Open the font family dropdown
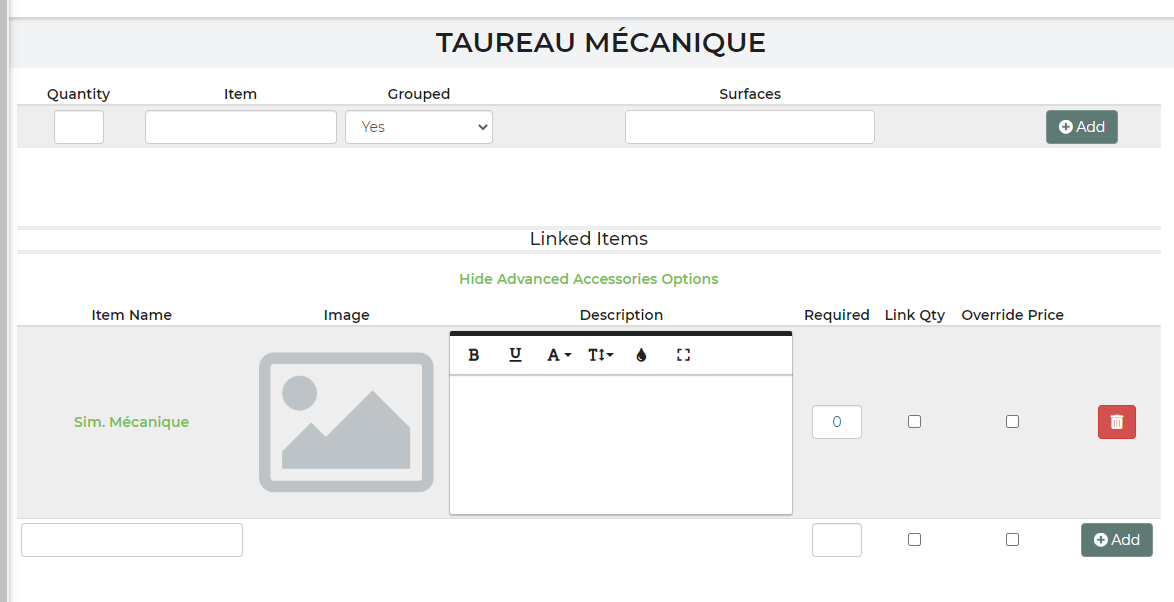Image resolution: width=1174 pixels, height=602 pixels. pos(559,355)
